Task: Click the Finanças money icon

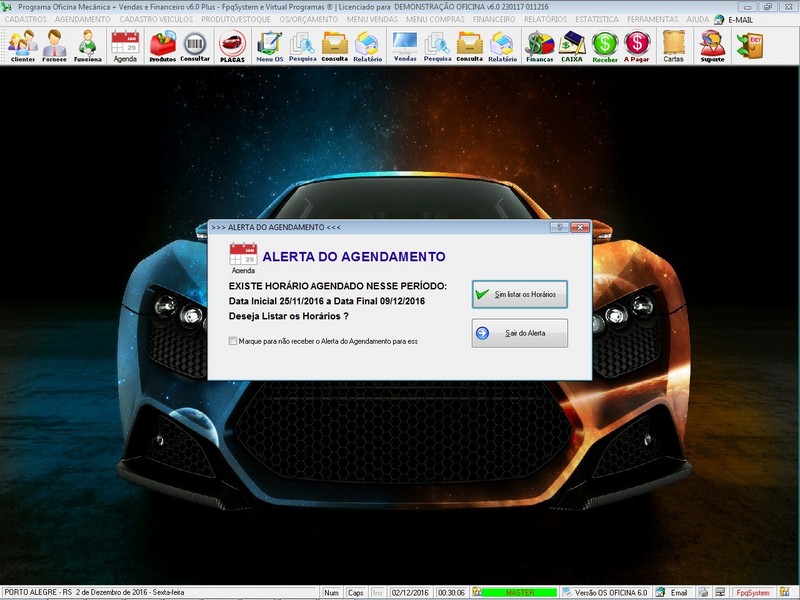Action: click(x=540, y=46)
